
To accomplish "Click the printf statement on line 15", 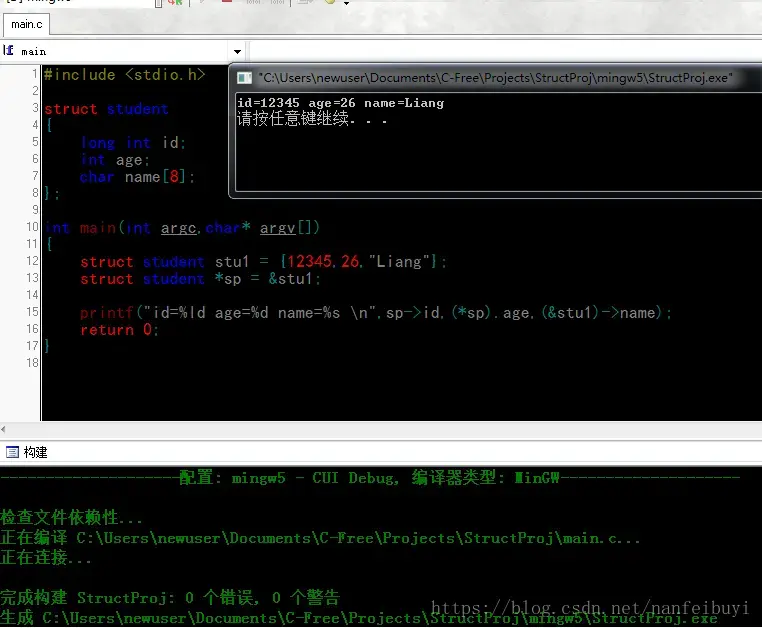I will point(376,313).
